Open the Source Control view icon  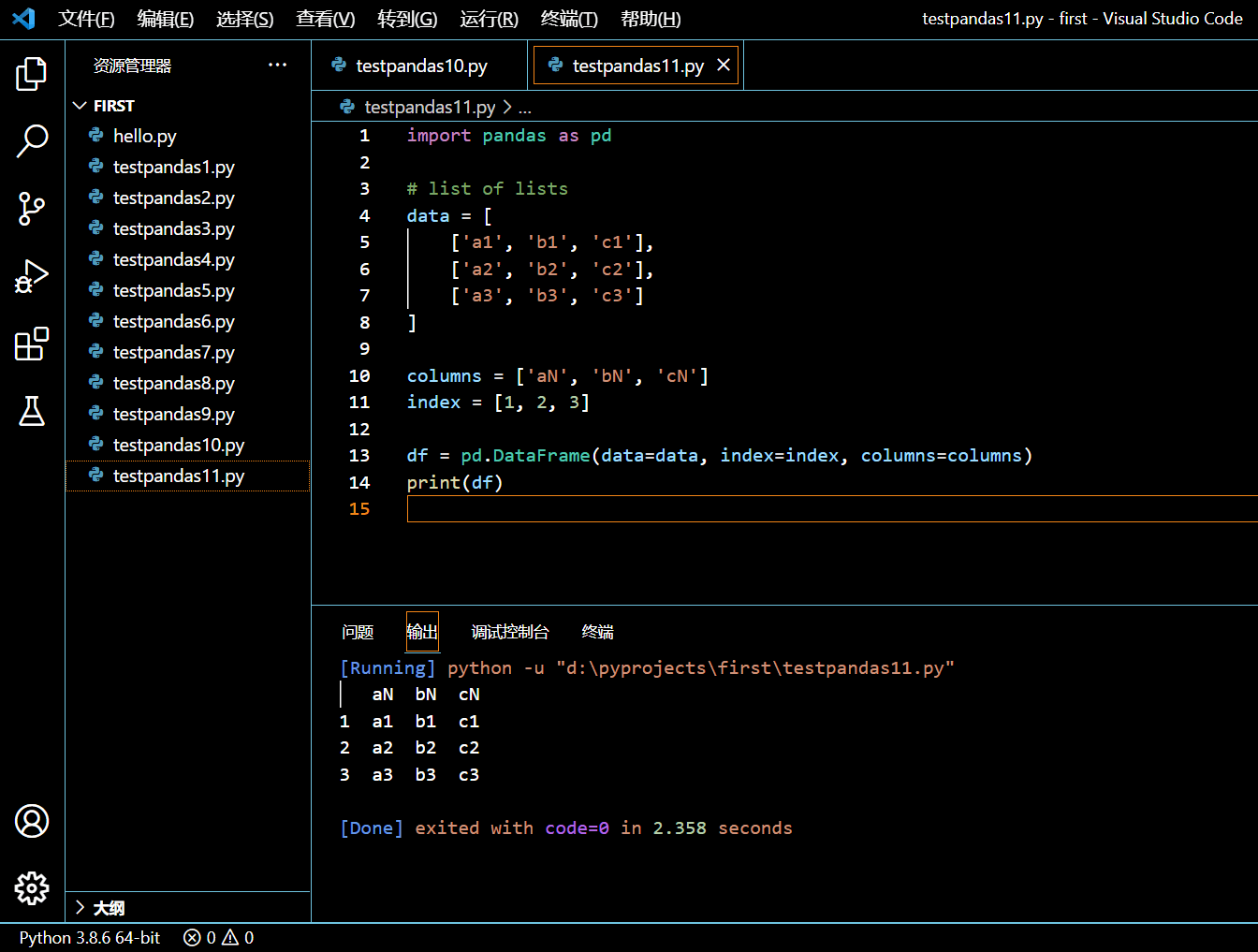32,209
